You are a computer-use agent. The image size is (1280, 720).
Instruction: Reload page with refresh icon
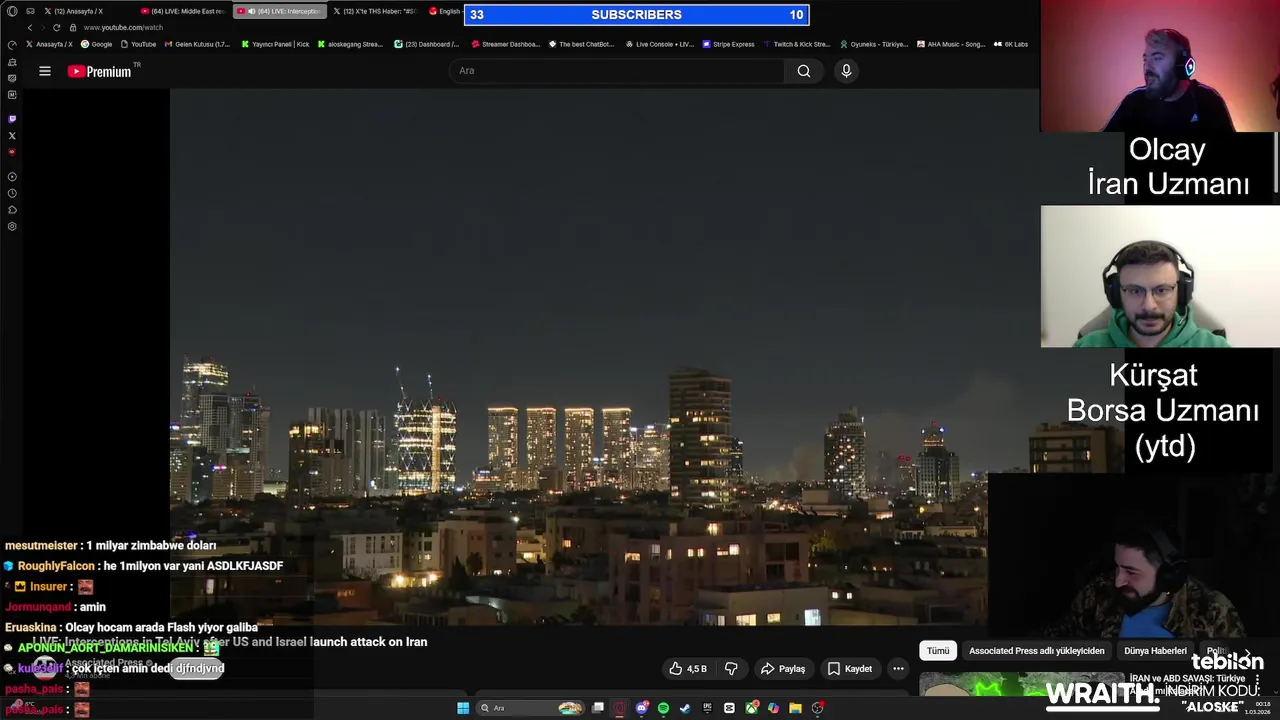pos(56,27)
